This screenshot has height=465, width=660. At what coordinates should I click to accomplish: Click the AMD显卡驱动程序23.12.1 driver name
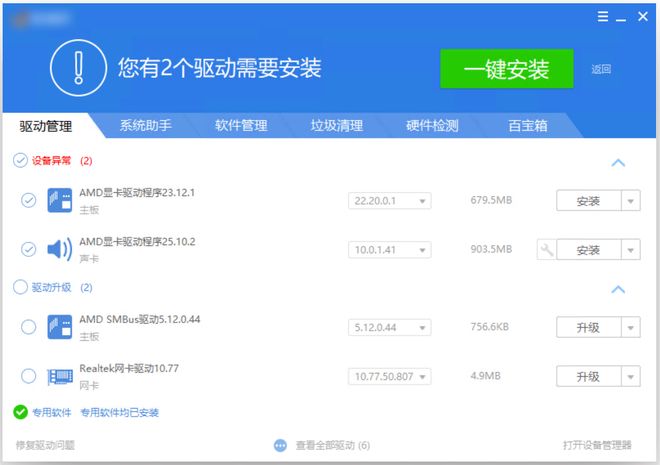click(x=137, y=193)
